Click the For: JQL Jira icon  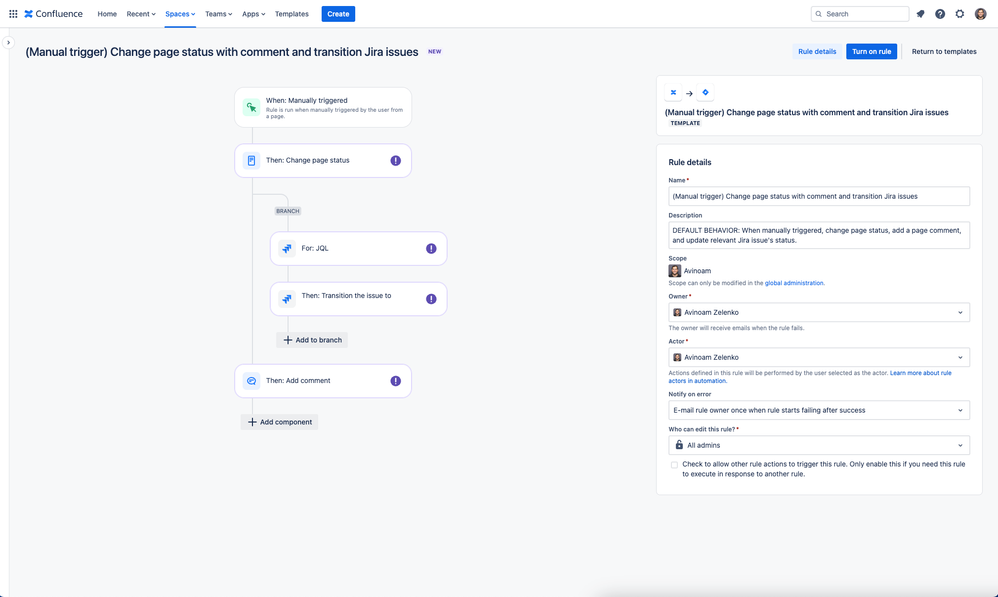(x=287, y=248)
